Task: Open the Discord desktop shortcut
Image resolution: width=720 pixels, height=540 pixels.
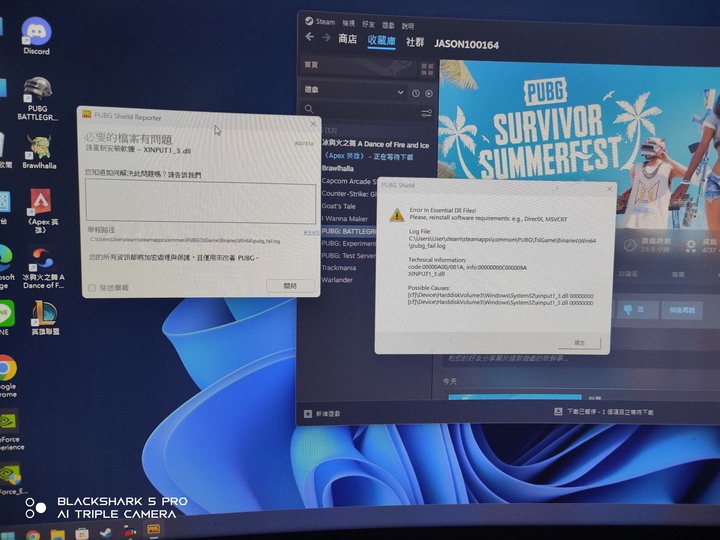Action: pyautogui.click(x=36, y=36)
